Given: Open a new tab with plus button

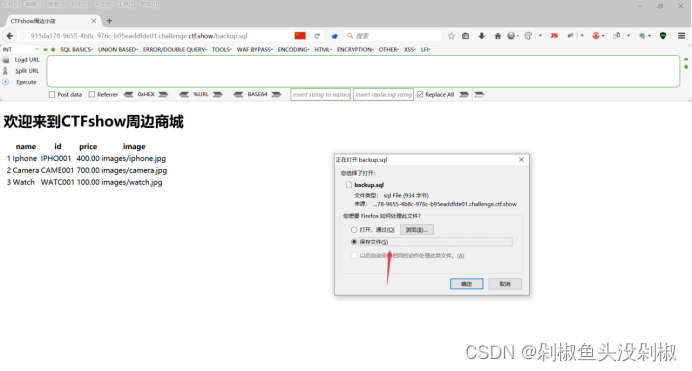Looking at the screenshot, I should click(109, 21).
